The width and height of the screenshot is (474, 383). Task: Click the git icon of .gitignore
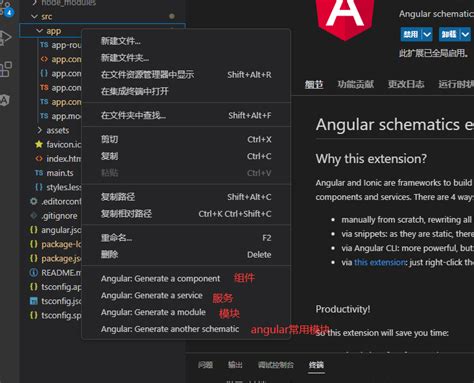[34, 216]
